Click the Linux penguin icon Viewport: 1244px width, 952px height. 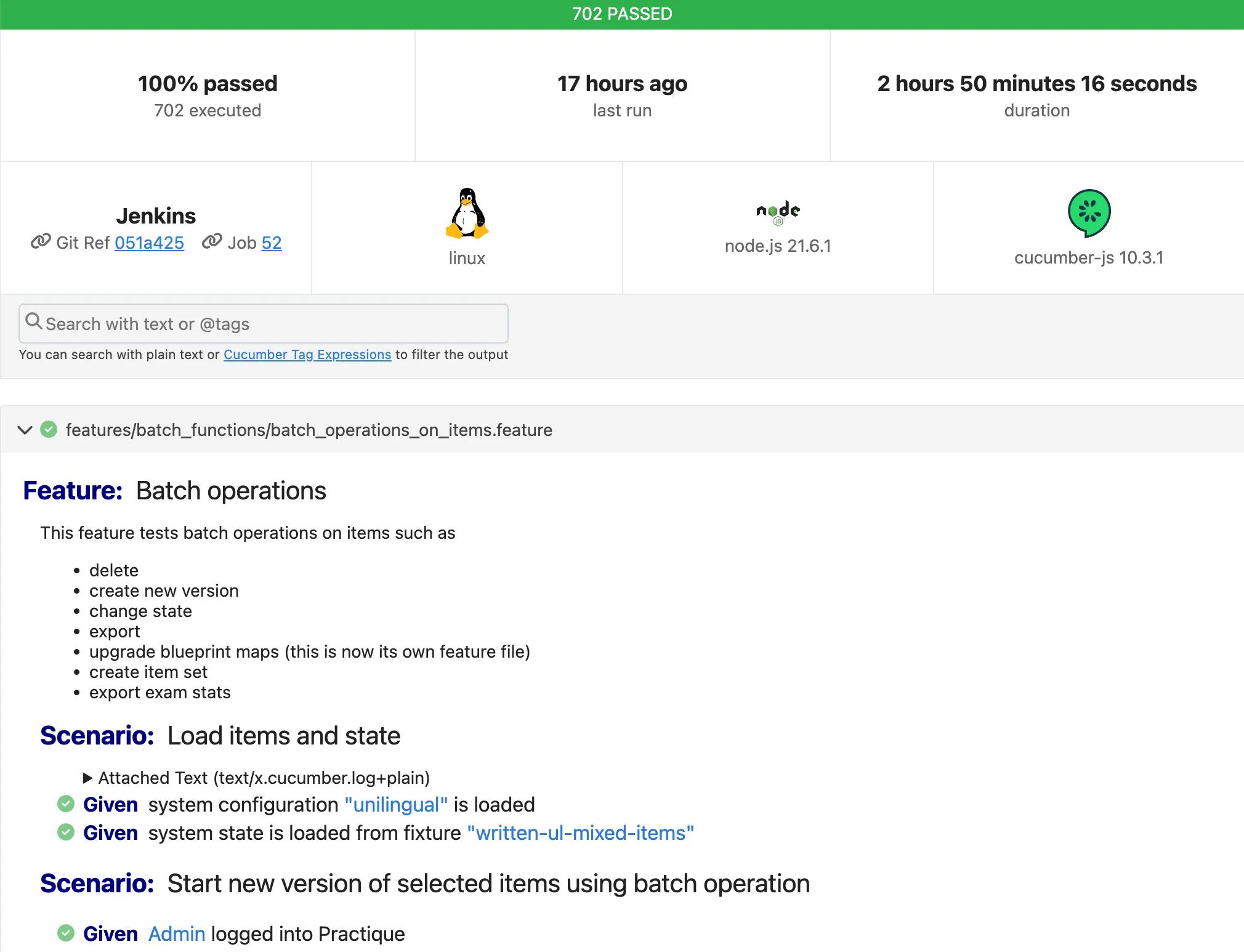467,214
